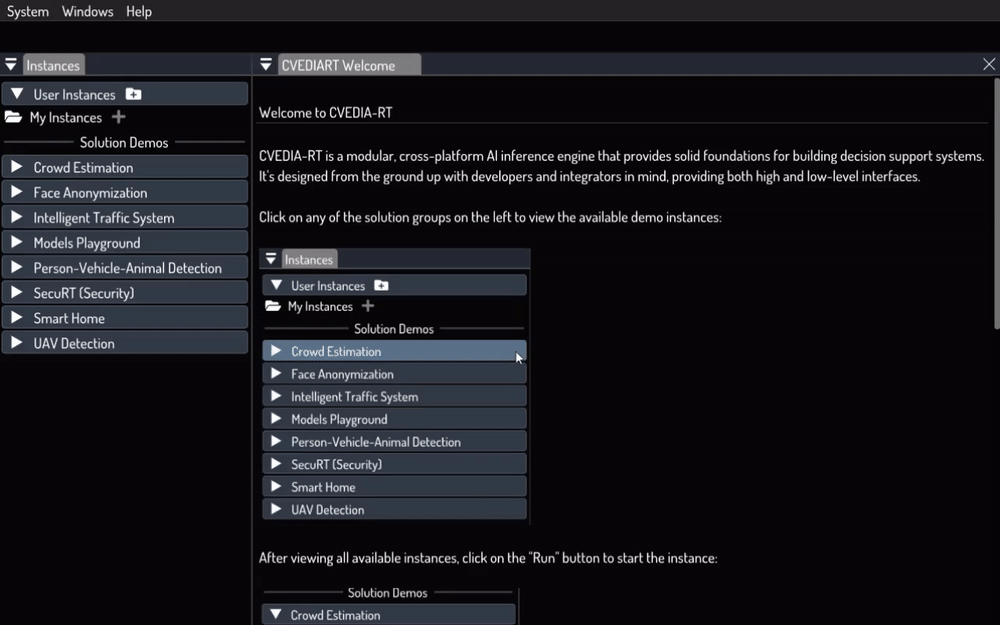This screenshot has height=625, width=1000.
Task: Select the CVEDIART Welcome tab
Action: [349, 65]
